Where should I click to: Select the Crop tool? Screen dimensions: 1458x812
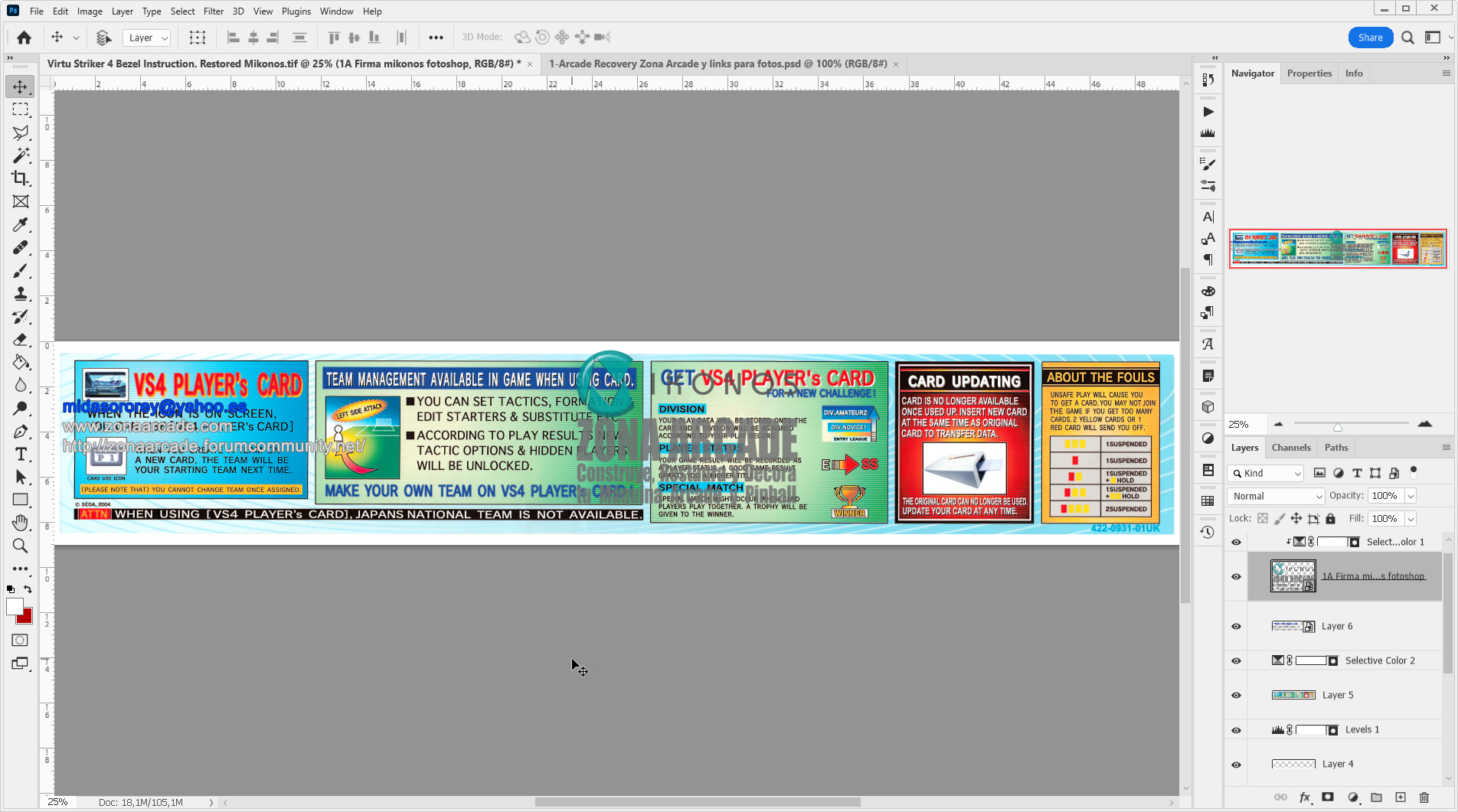tap(21, 178)
